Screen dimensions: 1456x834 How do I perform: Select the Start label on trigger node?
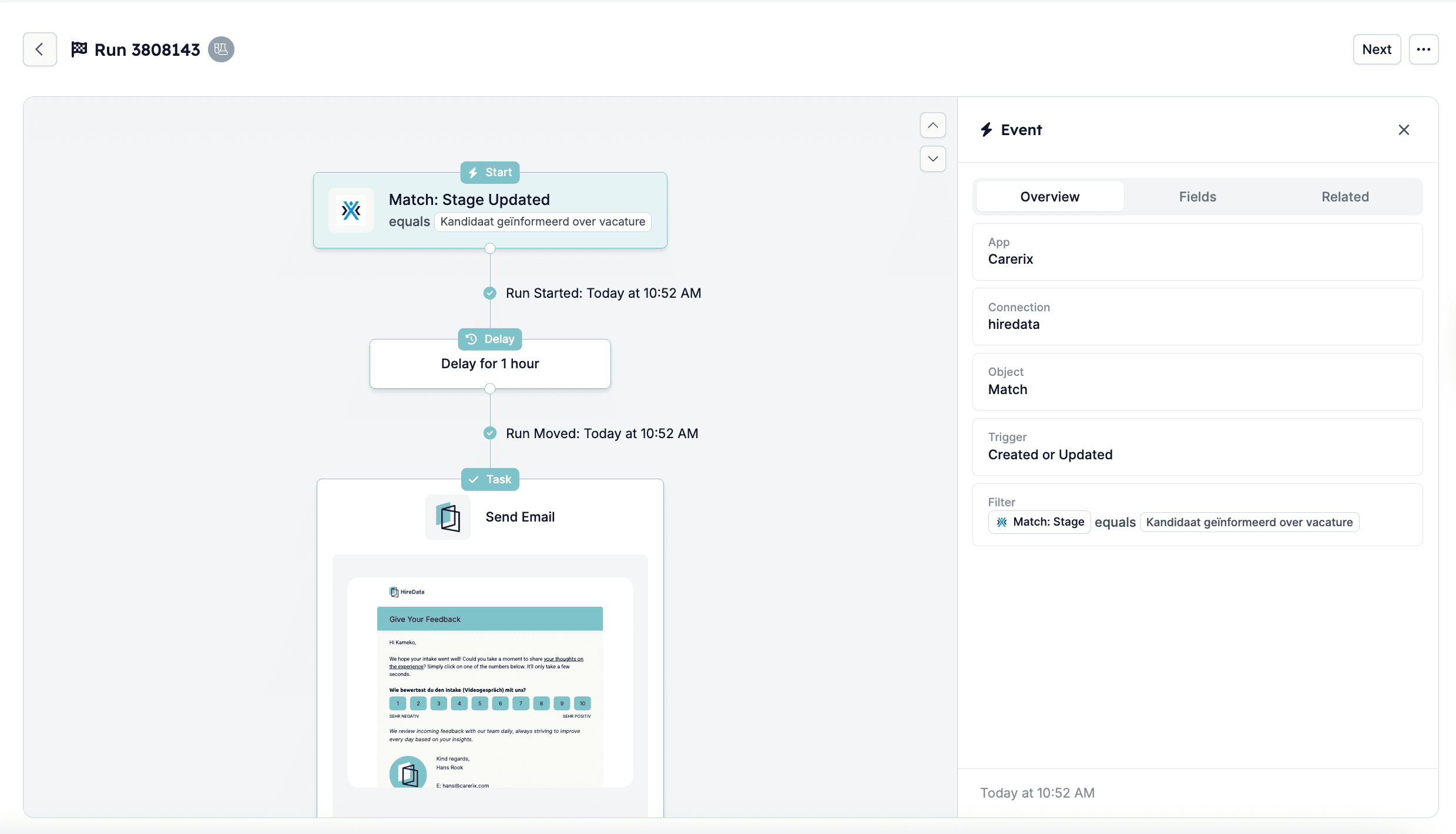[x=490, y=172]
